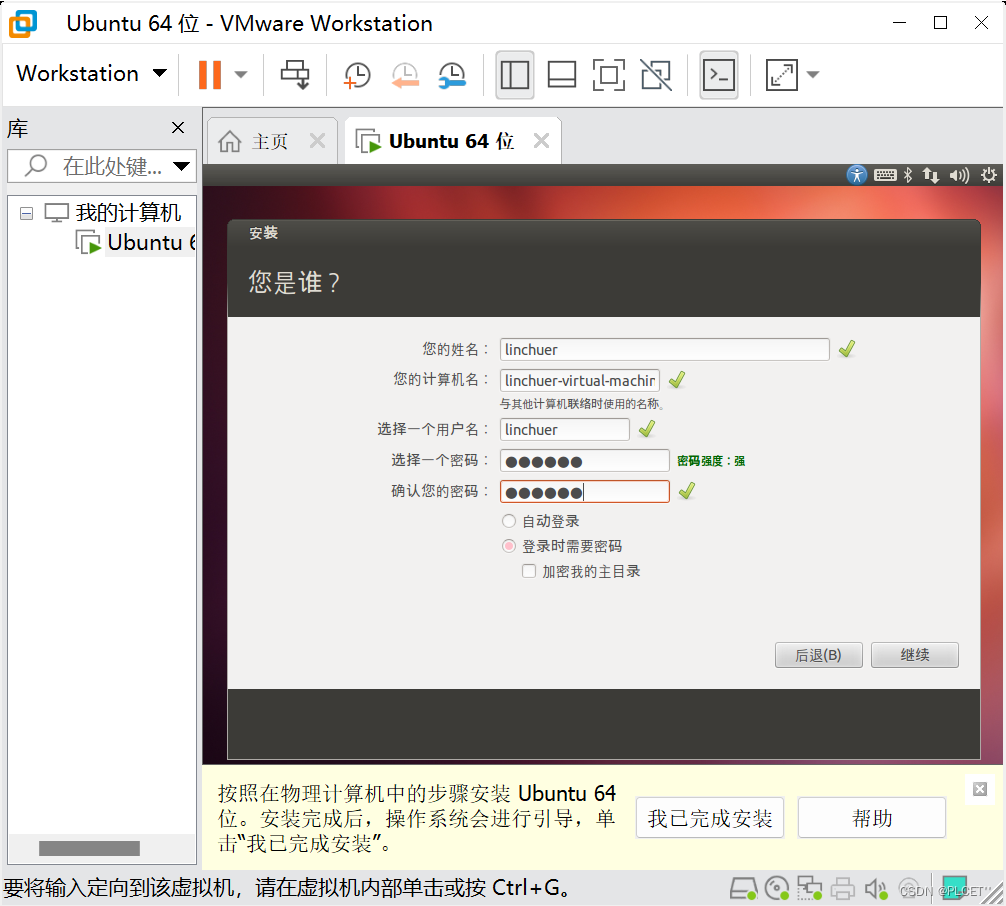
Task: Revert to snapshot using the orange arrow clock icon
Action: (x=405, y=75)
